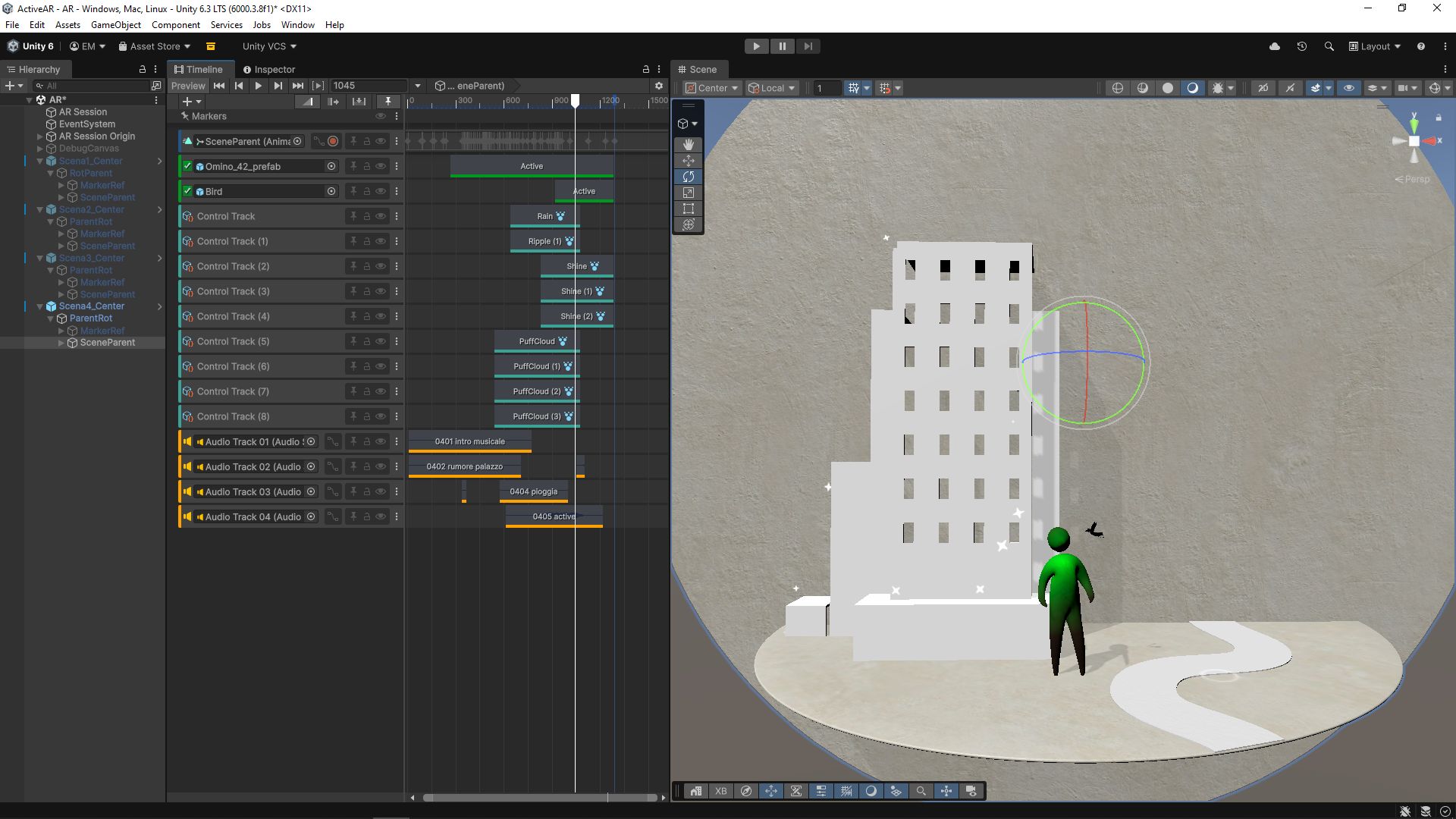Viewport: 1456px width, 819px height.
Task: Uncheck the Bird activation track checkbox
Action: click(x=187, y=191)
